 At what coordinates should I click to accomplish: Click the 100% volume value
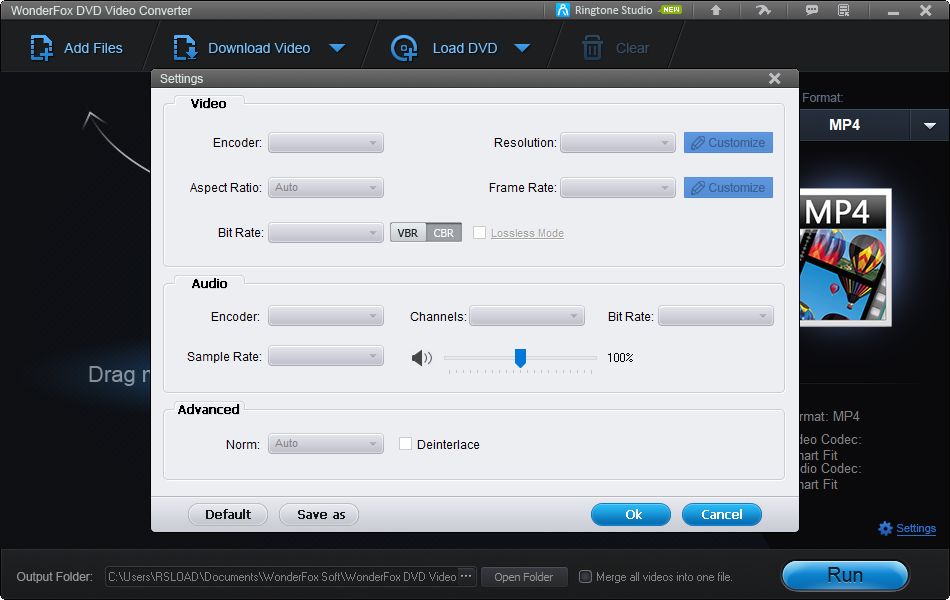coord(620,358)
